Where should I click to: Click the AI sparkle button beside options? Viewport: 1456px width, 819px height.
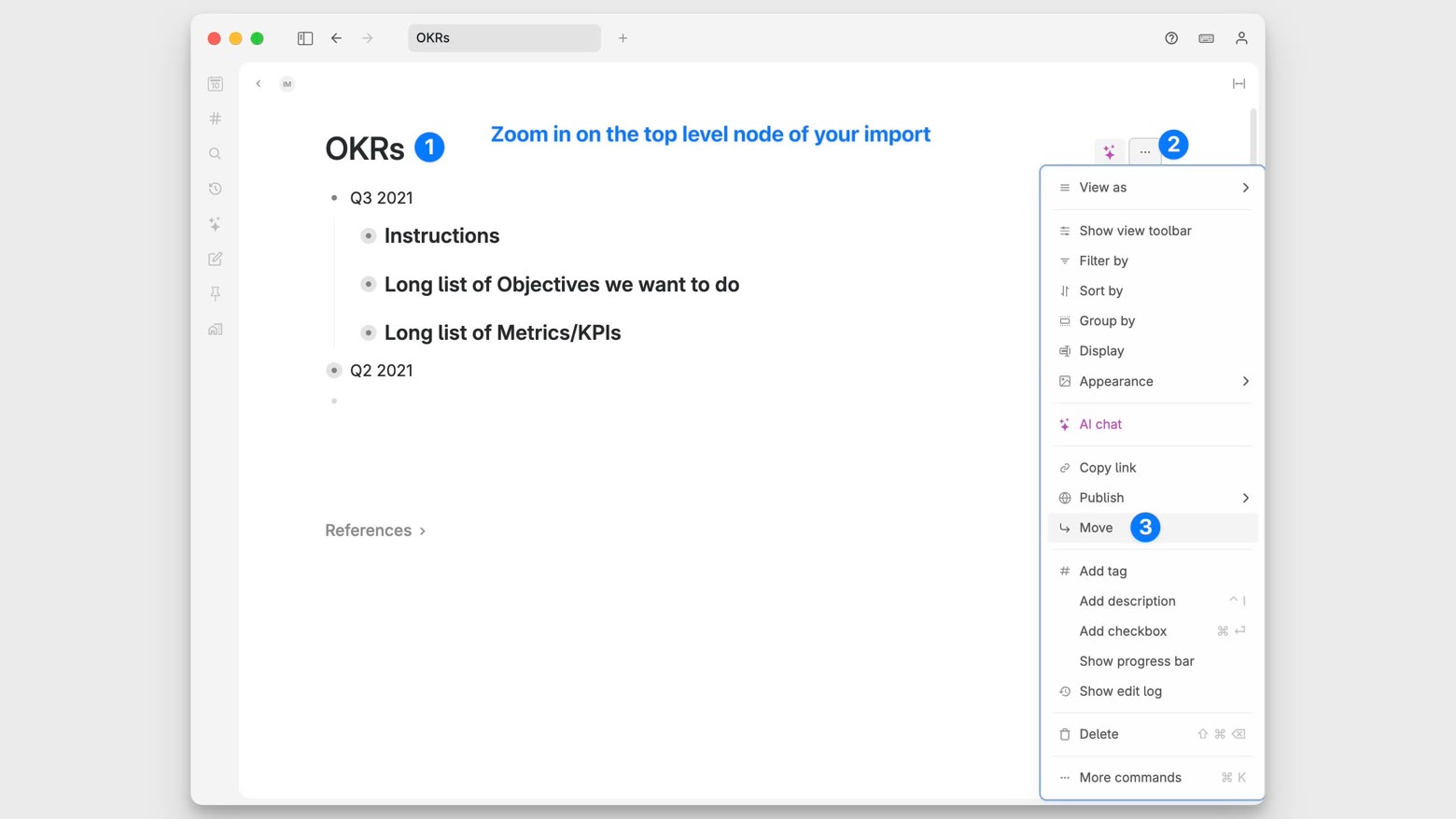click(x=1110, y=151)
